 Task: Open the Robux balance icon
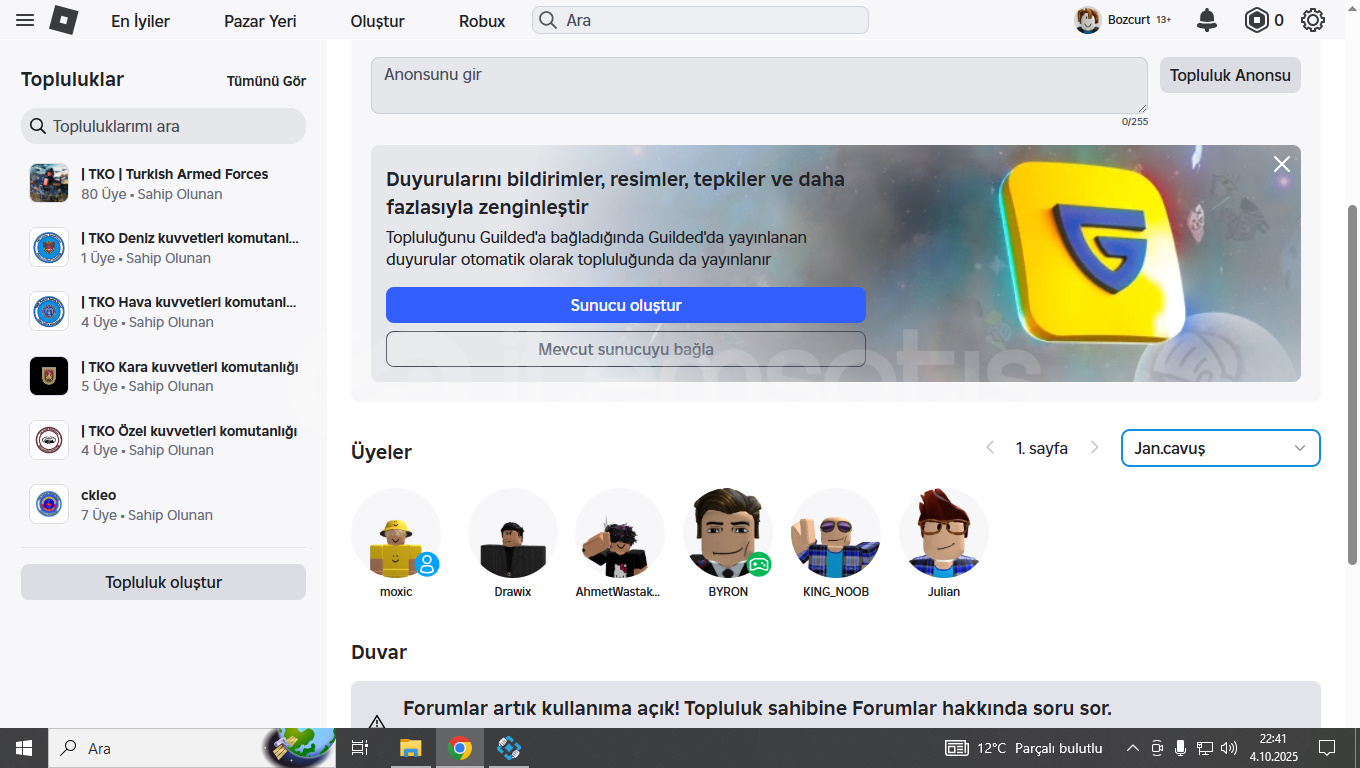(1256, 20)
